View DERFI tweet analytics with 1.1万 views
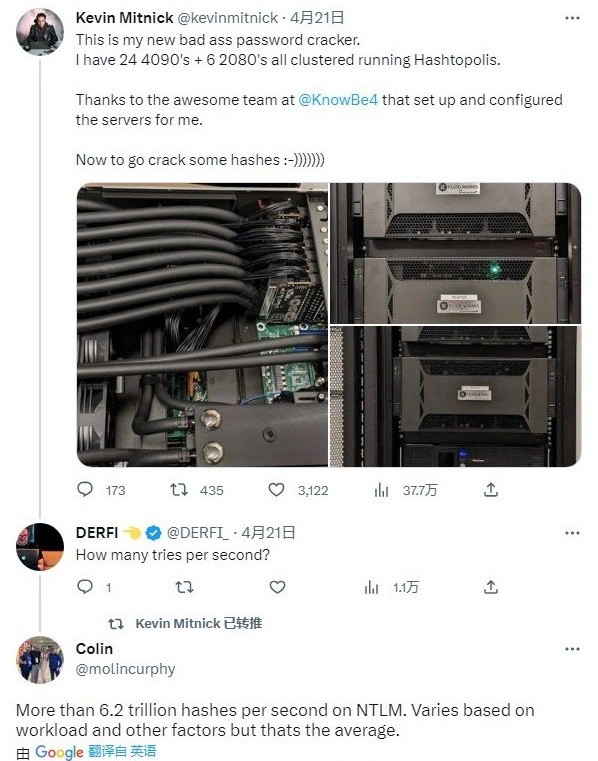 click(371, 588)
